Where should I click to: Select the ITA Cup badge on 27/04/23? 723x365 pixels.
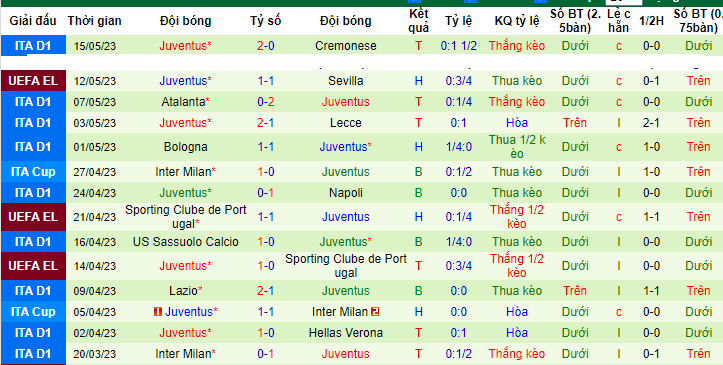33,172
